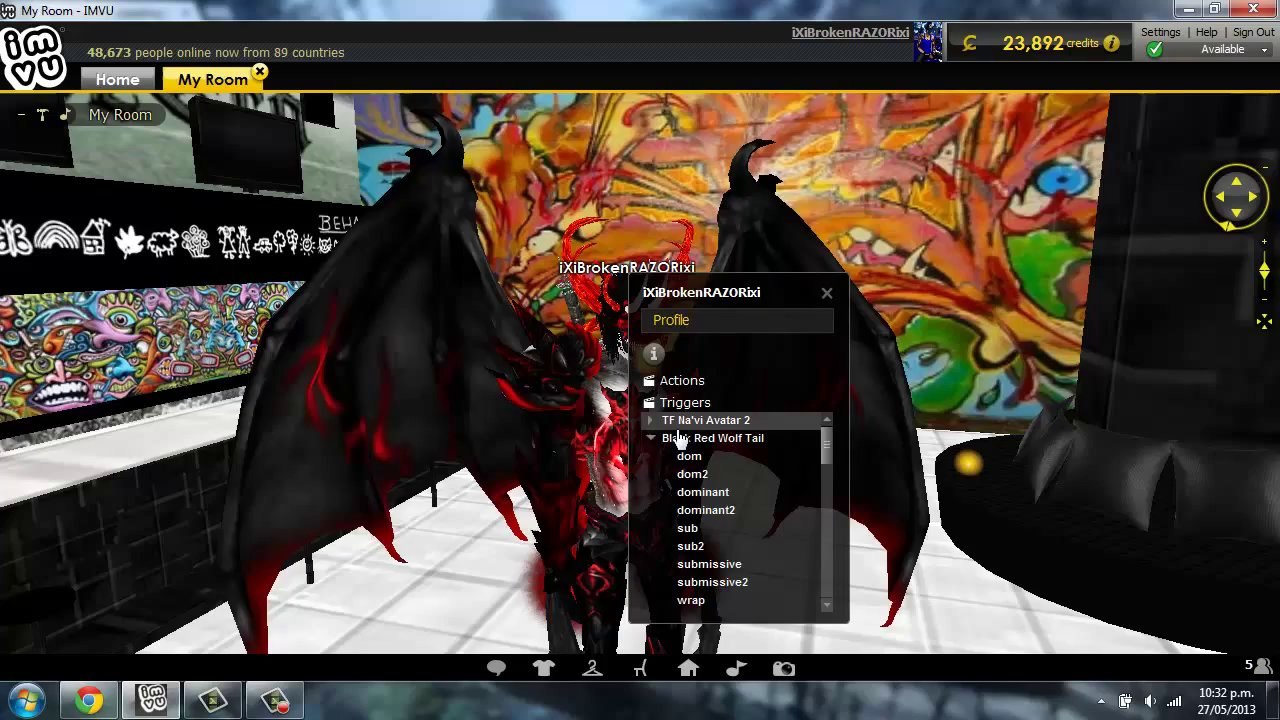Select the My Room tab

click(x=213, y=80)
